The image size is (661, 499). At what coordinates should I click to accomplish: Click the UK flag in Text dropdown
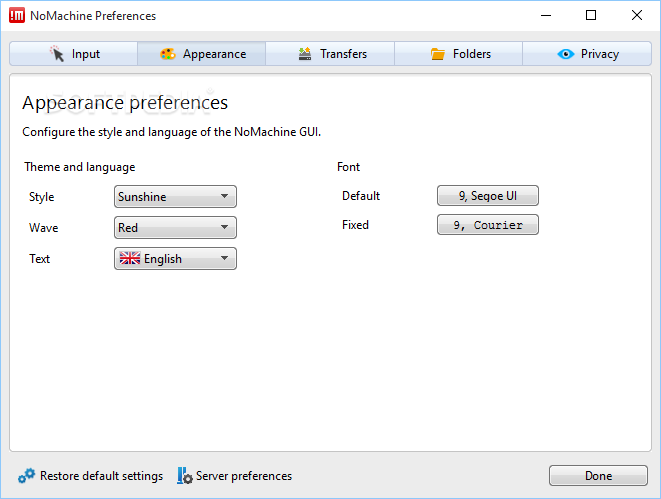click(x=129, y=258)
